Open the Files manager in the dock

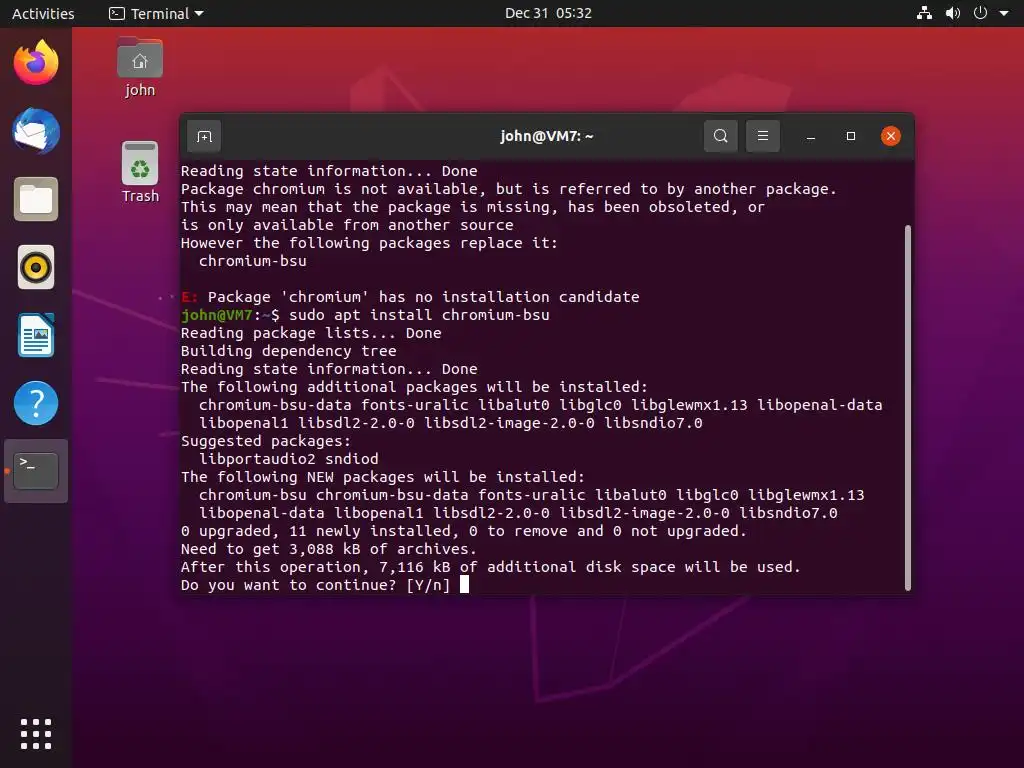click(36, 199)
